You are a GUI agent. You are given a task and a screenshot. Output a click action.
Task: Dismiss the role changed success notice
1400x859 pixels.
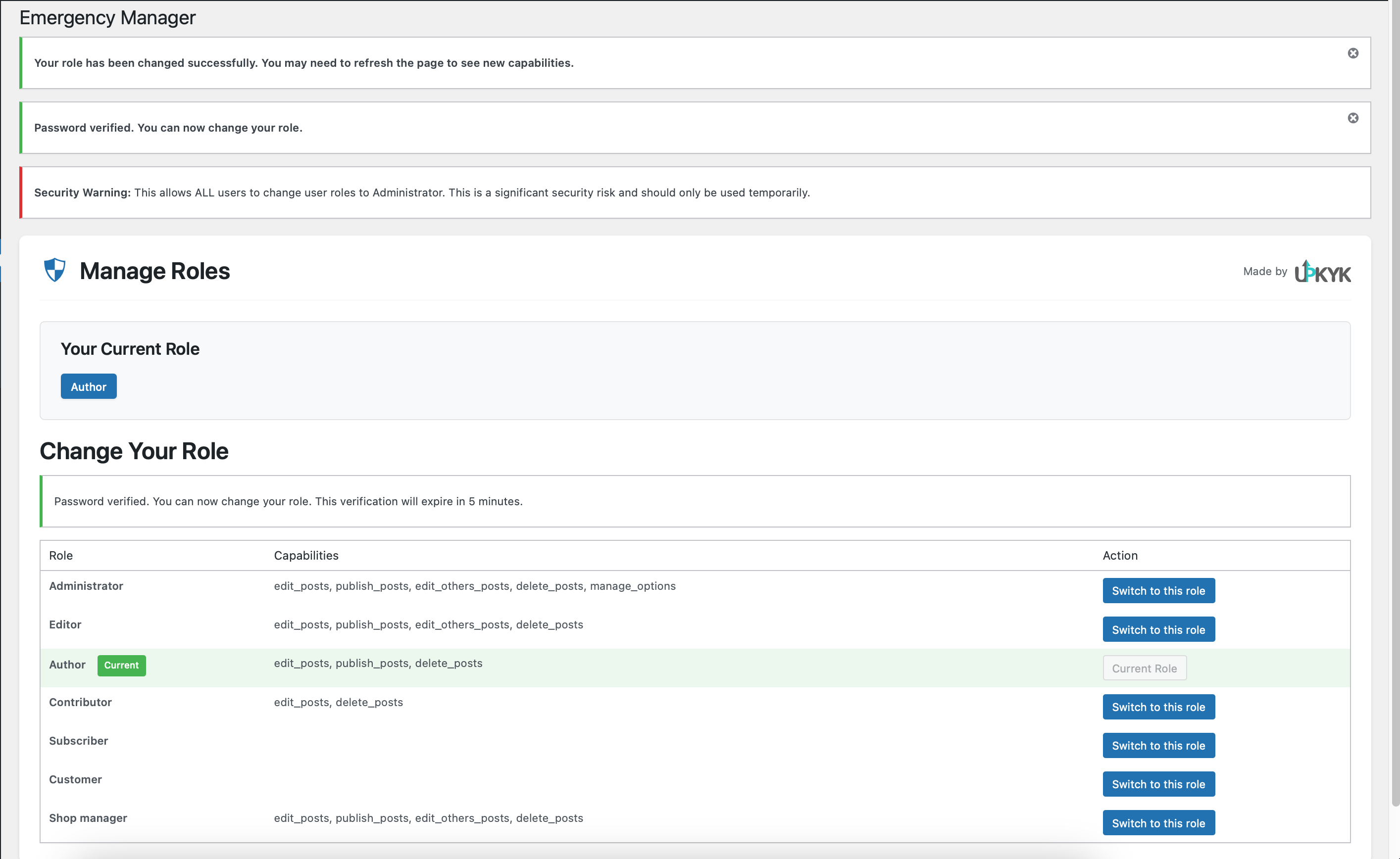[1353, 53]
